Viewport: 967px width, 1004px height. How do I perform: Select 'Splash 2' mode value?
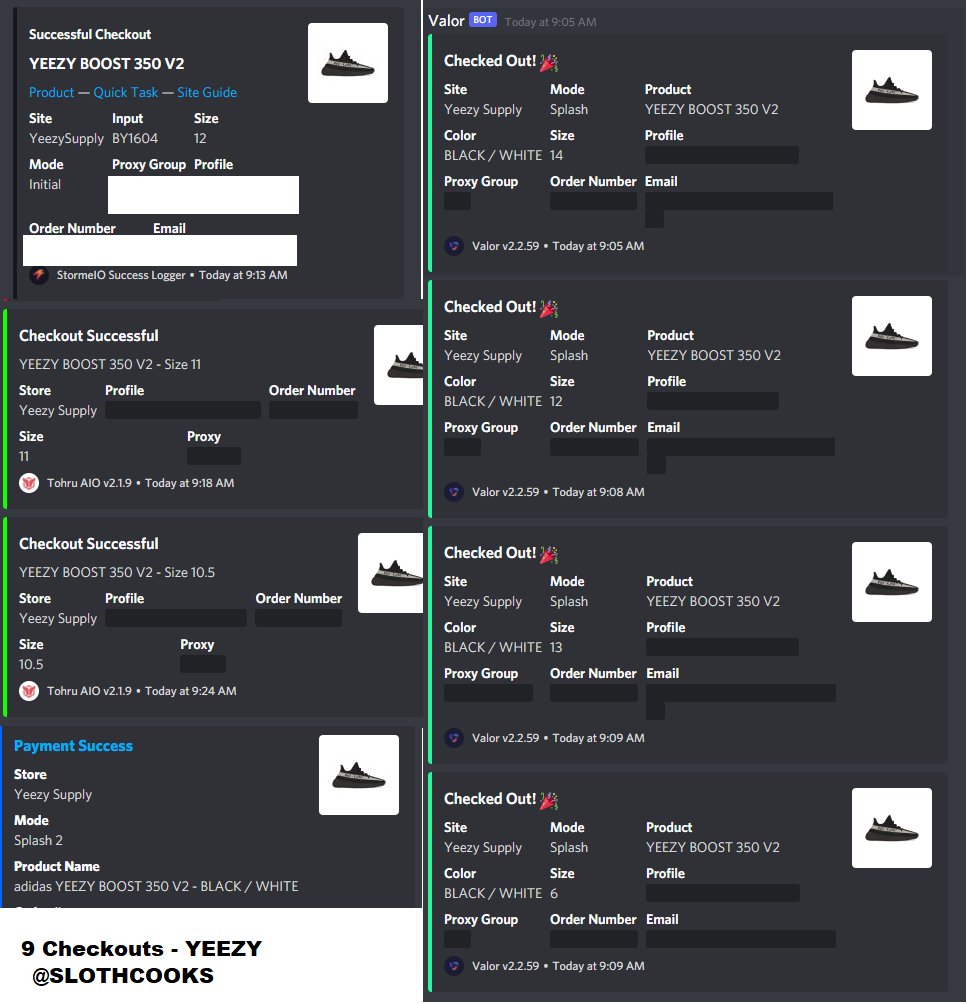pos(38,840)
